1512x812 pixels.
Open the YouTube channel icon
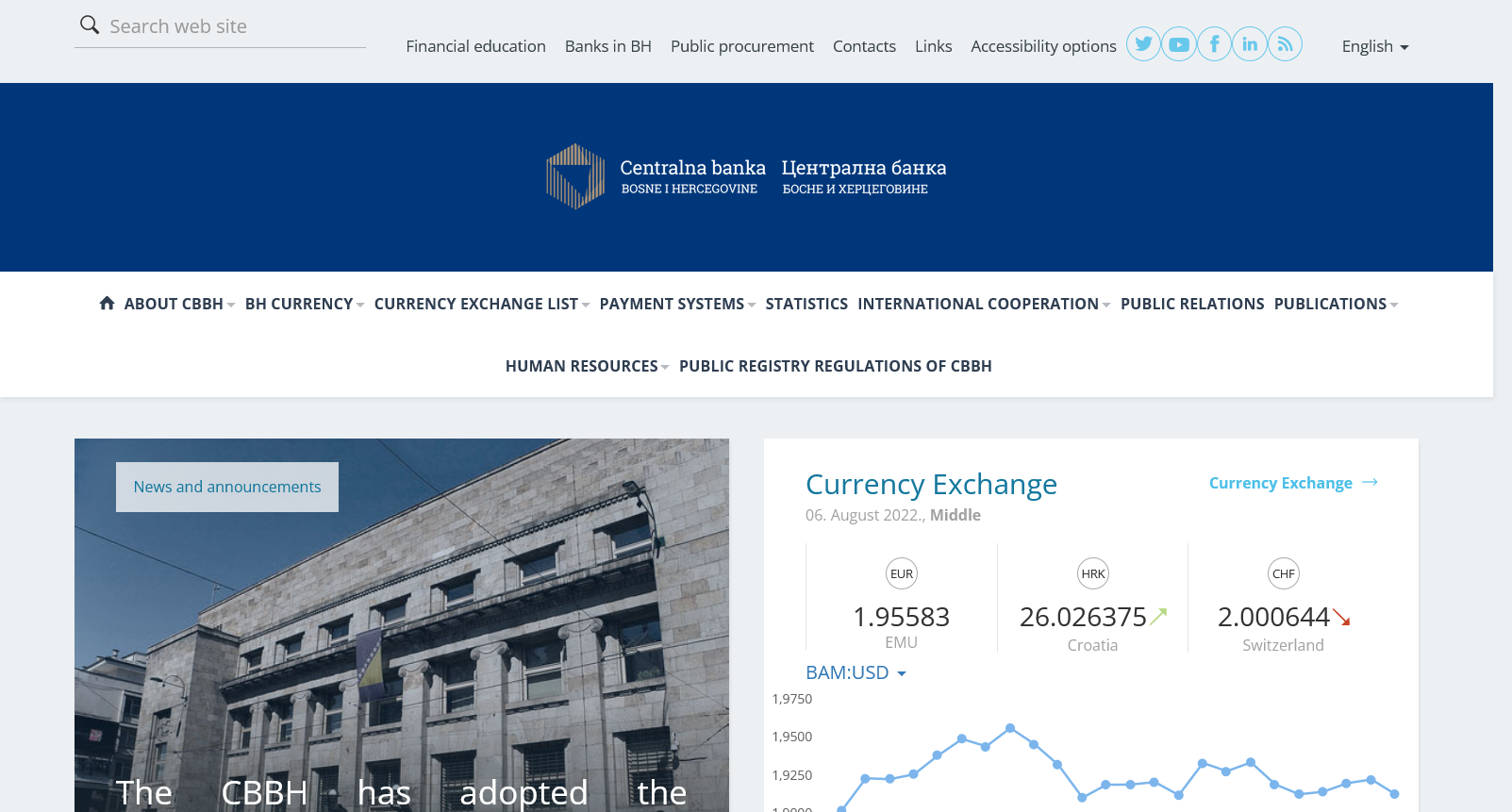(x=1179, y=44)
